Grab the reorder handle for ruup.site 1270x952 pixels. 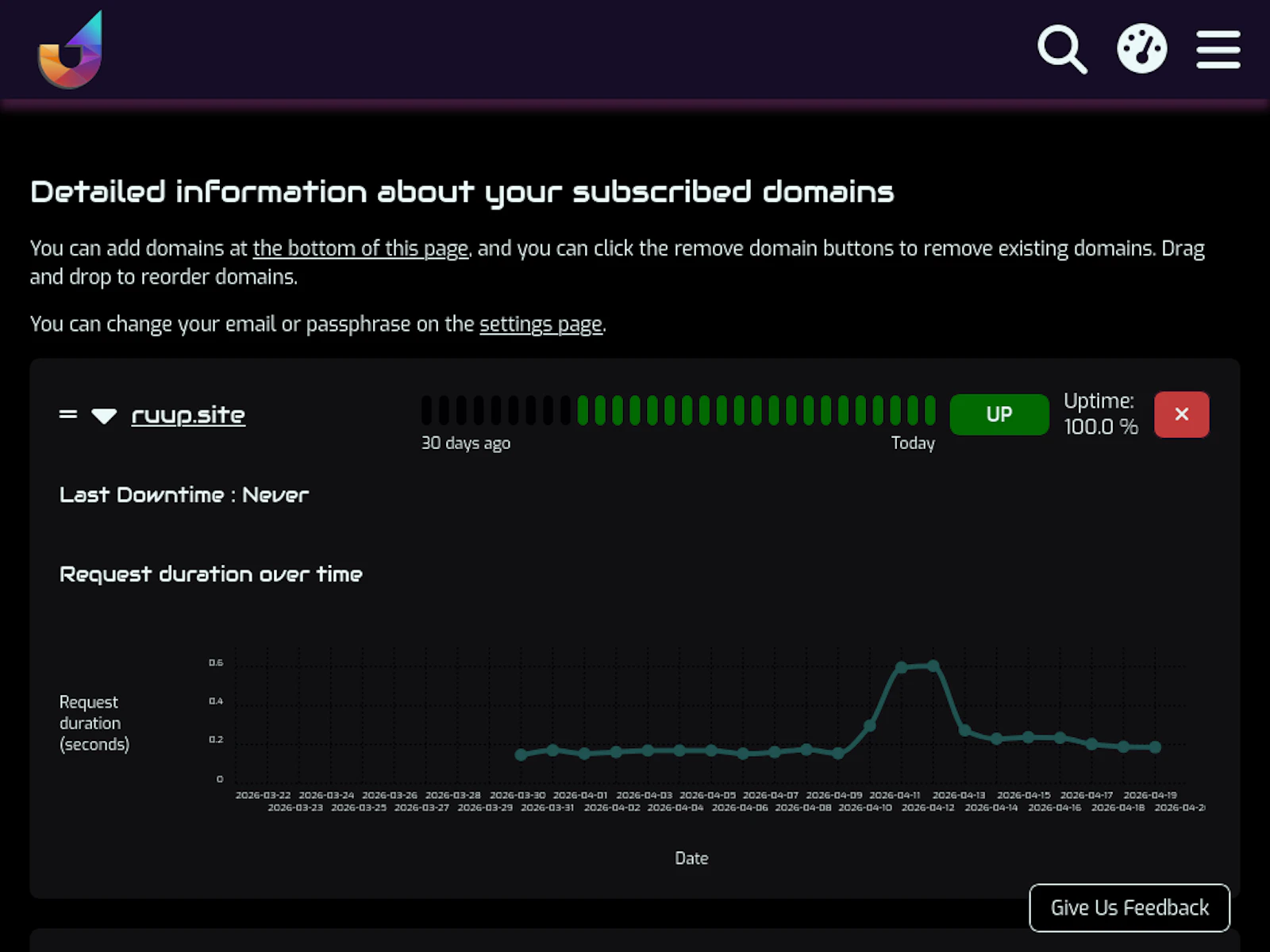[68, 414]
